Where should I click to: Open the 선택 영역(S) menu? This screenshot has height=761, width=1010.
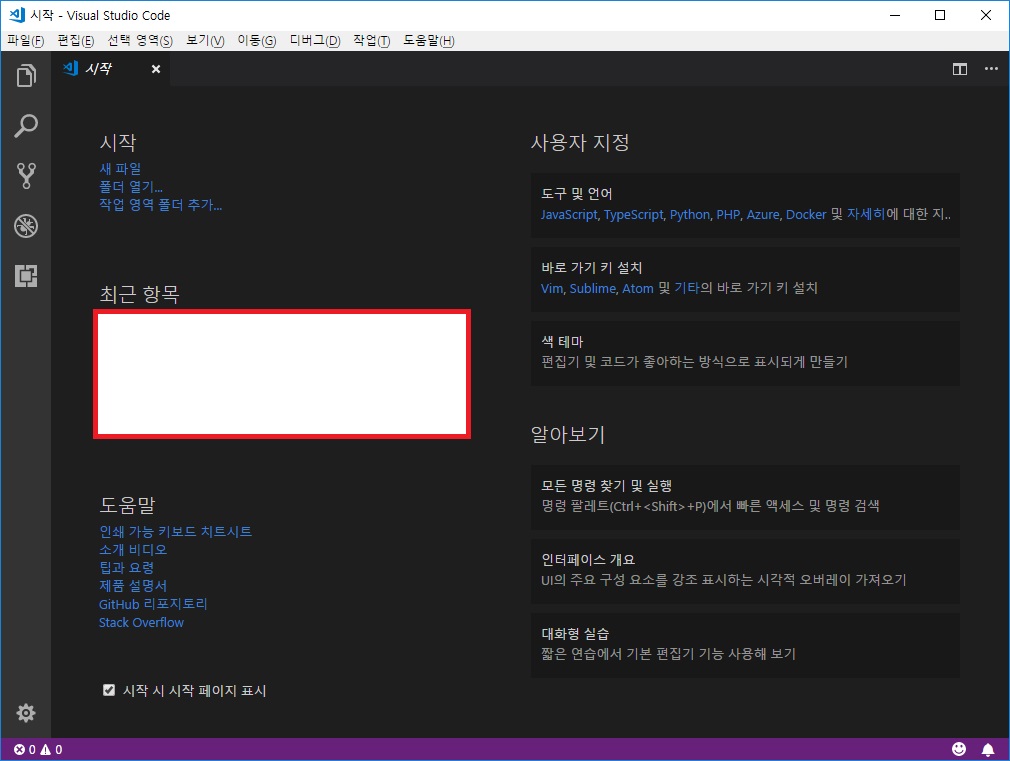140,41
